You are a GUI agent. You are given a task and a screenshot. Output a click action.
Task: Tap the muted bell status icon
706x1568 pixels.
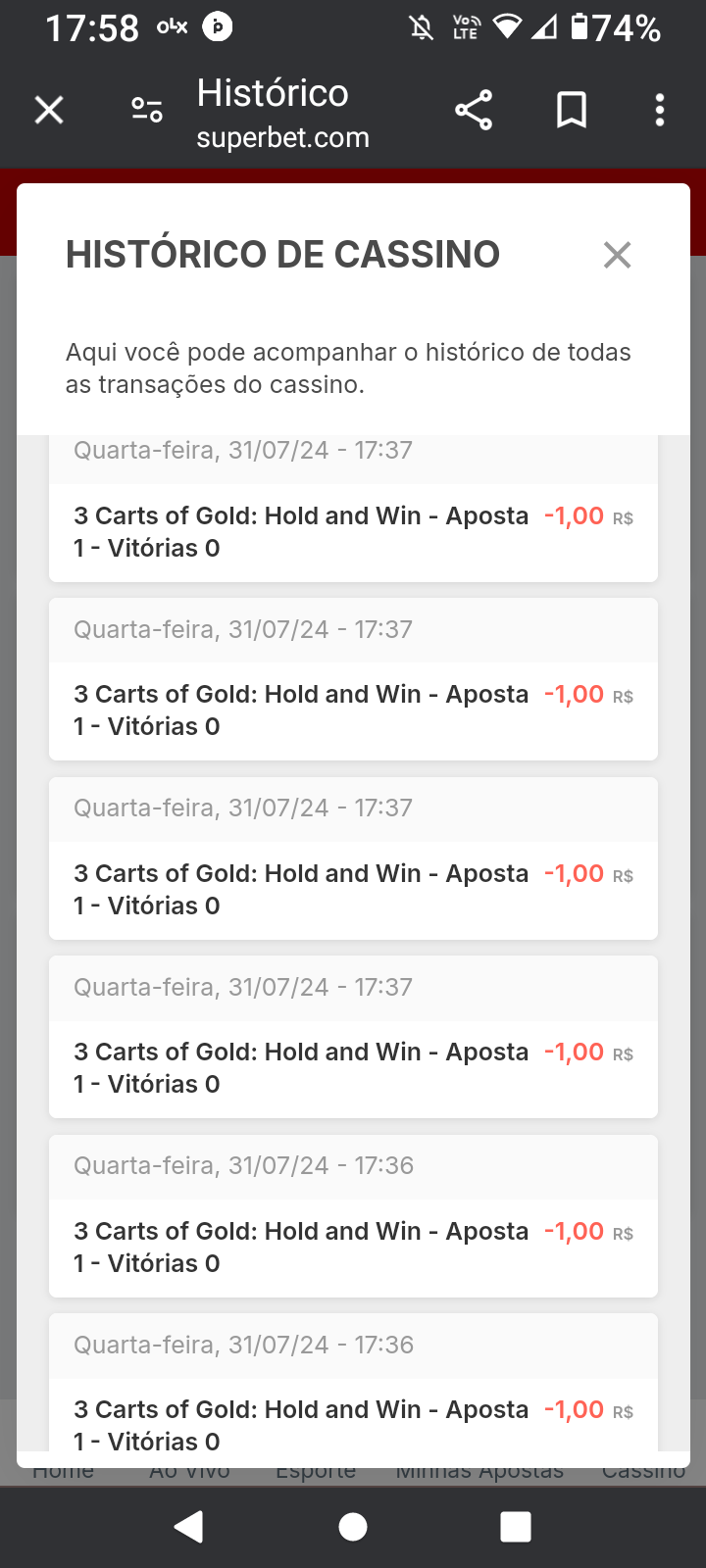coord(422,27)
